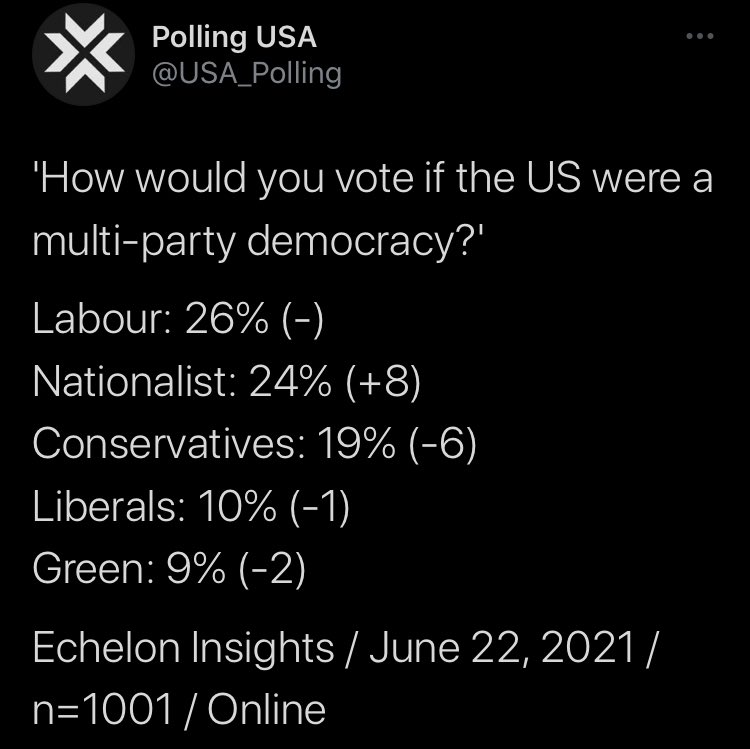The width and height of the screenshot is (750, 749).
Task: Click the 'How would you vote' question line
Action: (373, 178)
